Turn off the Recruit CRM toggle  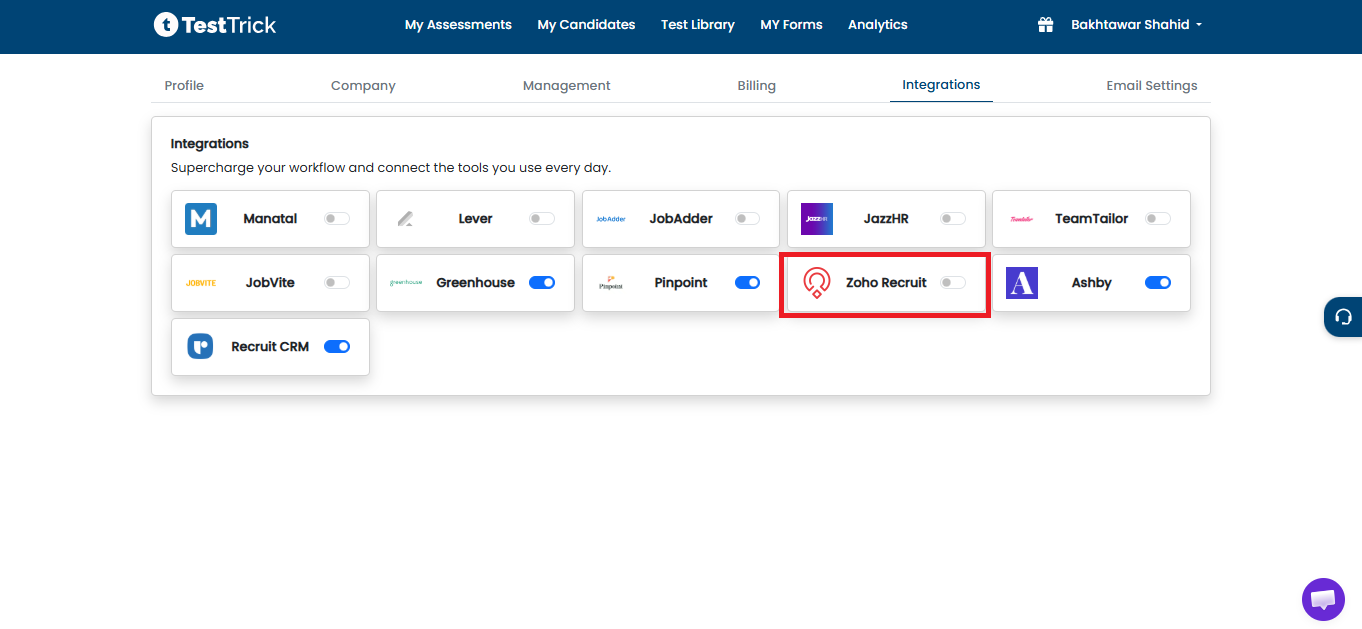(x=337, y=346)
